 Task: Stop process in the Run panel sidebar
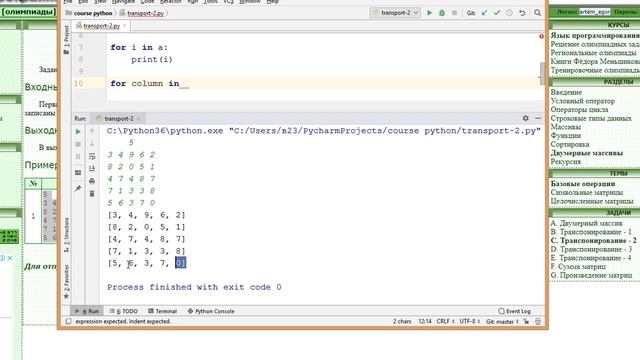click(x=78, y=144)
